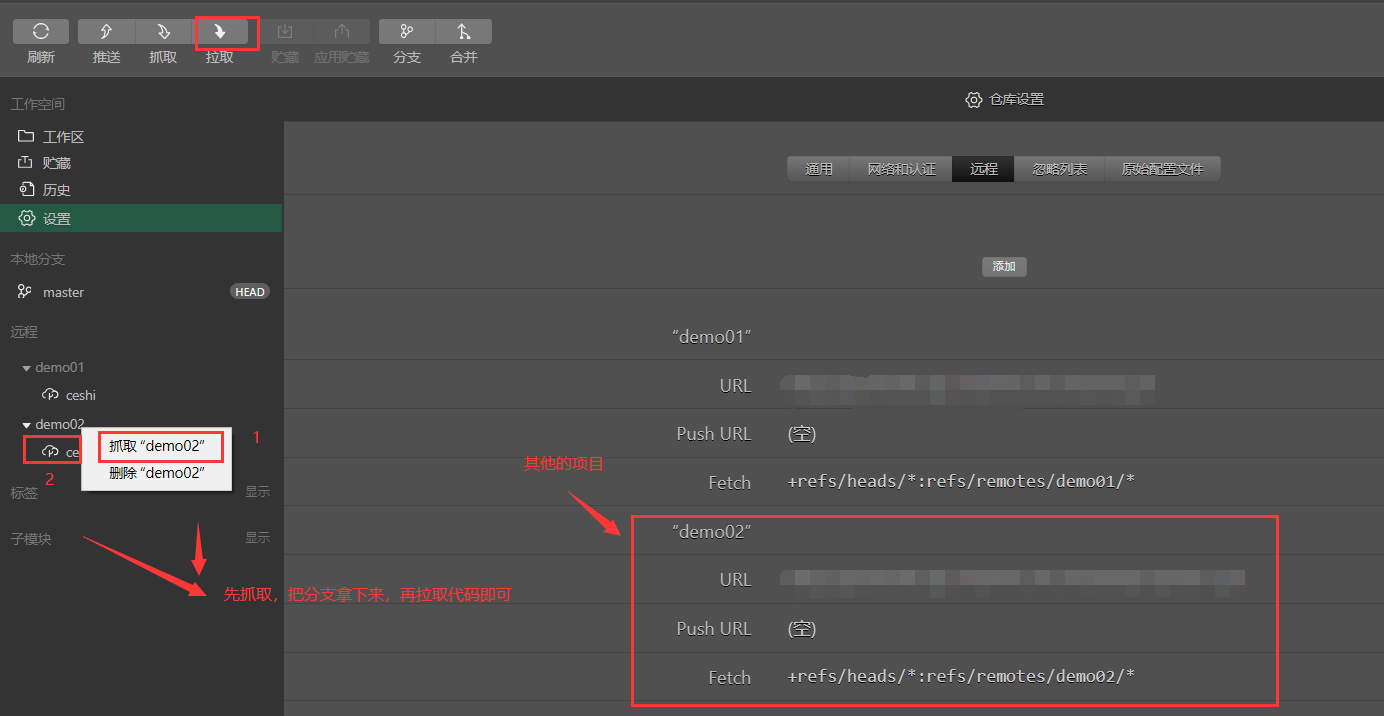
Task: Click the 添加 add remote button
Action: point(1004,267)
